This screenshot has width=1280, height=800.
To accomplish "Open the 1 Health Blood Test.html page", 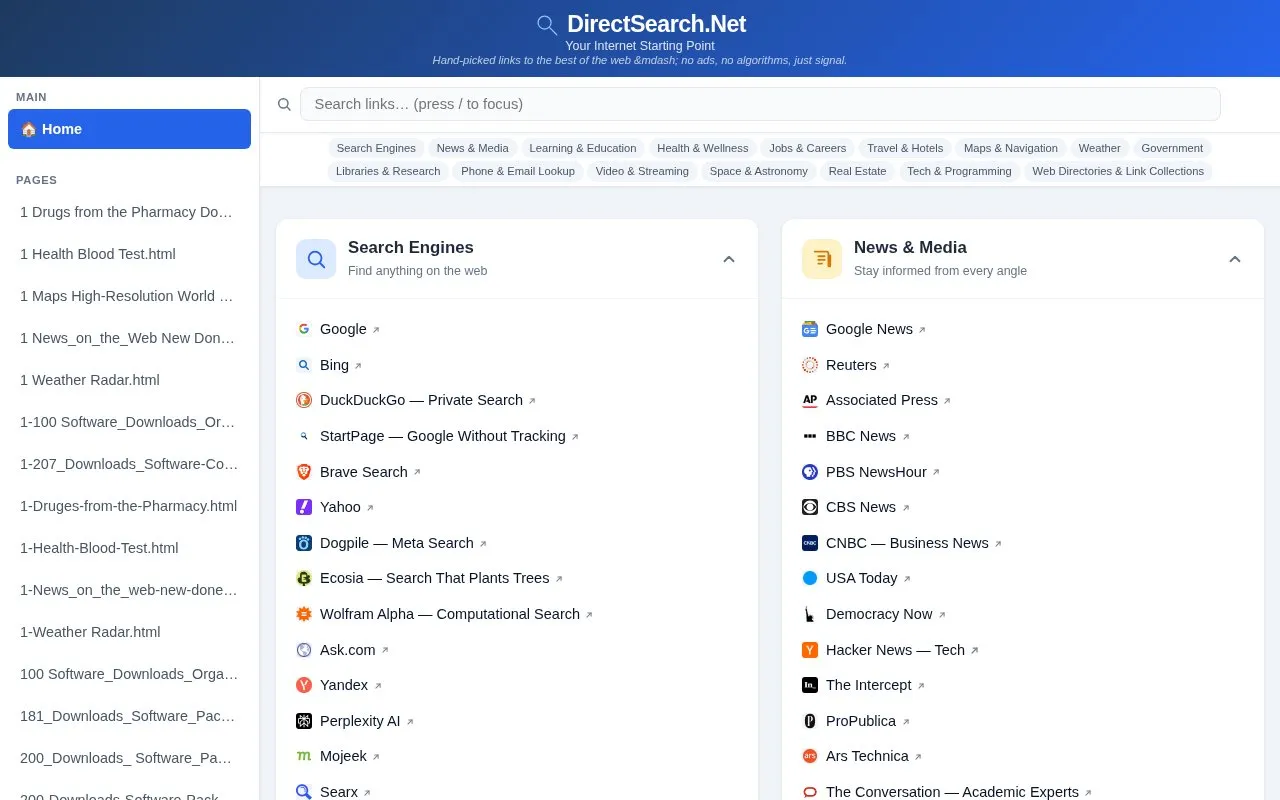I will click(129, 254).
